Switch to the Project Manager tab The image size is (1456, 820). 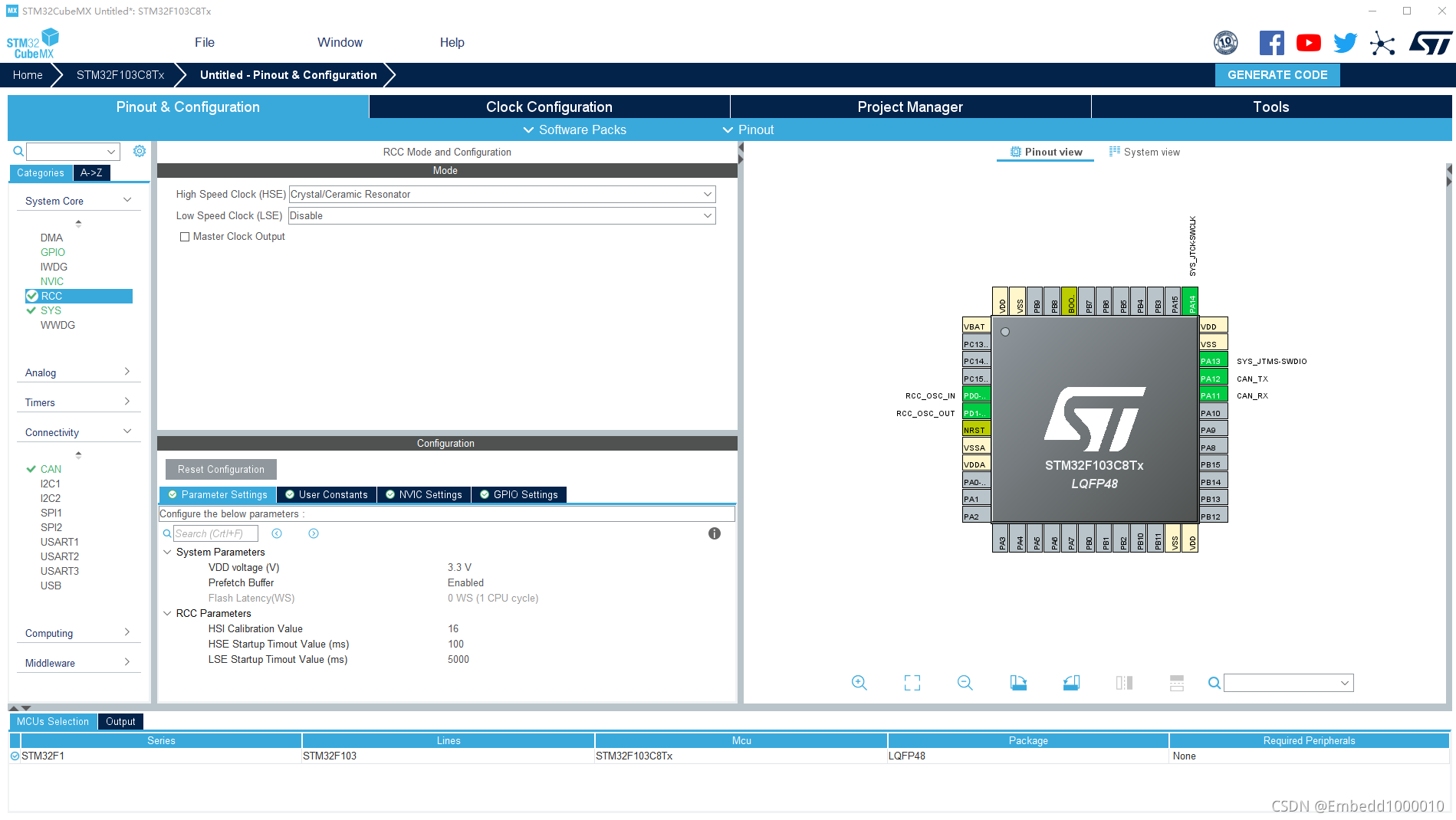tap(910, 107)
